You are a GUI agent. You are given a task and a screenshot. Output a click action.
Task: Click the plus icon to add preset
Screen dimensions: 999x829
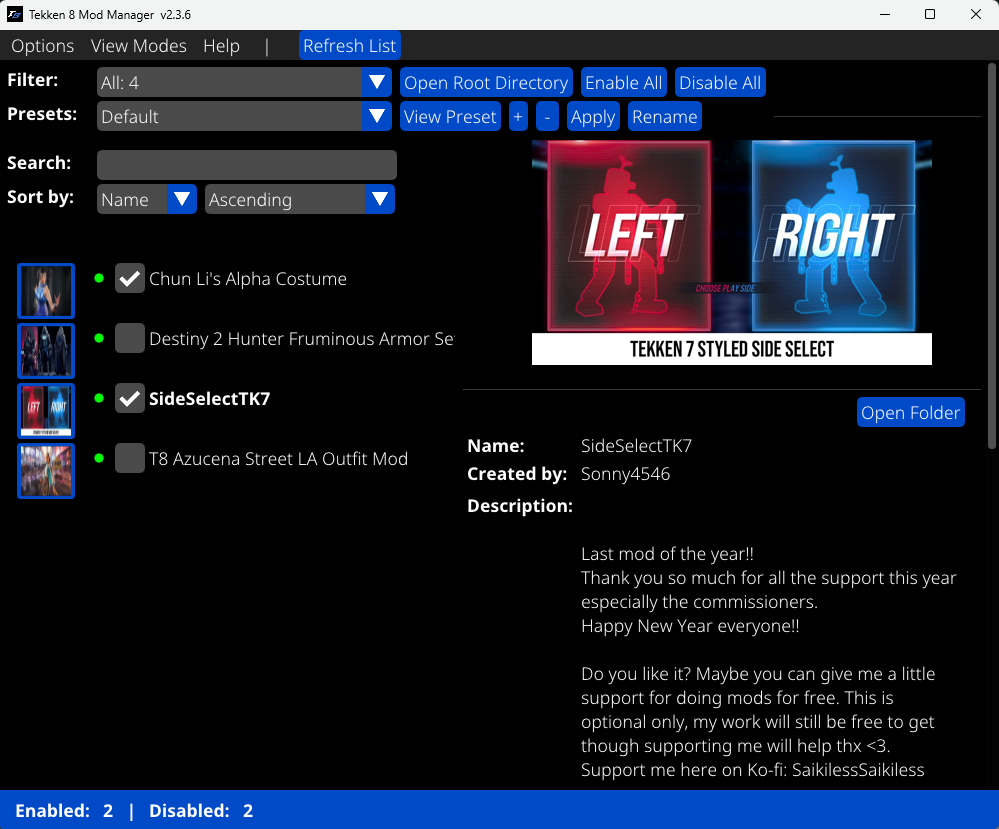(x=518, y=117)
